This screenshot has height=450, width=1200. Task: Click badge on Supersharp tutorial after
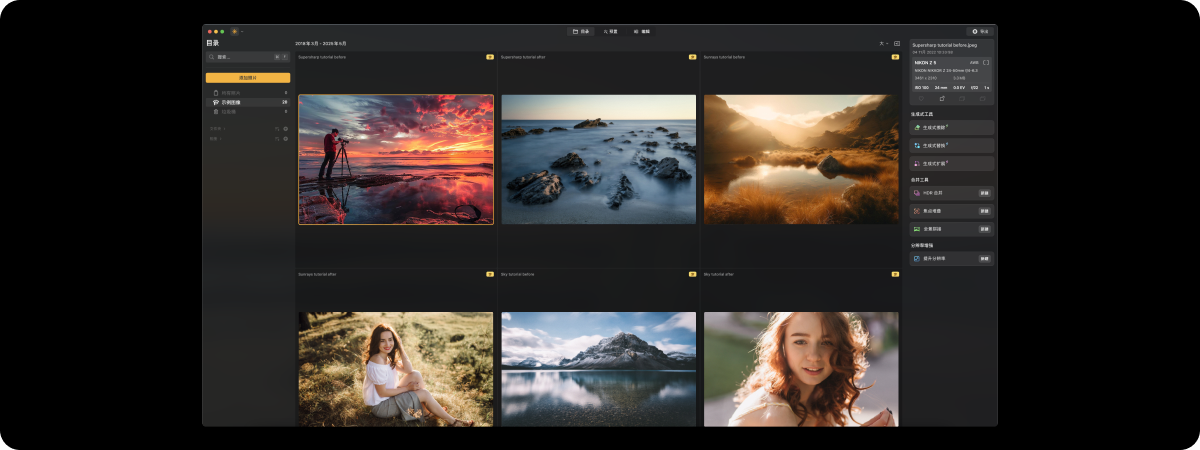pyautogui.click(x=692, y=57)
